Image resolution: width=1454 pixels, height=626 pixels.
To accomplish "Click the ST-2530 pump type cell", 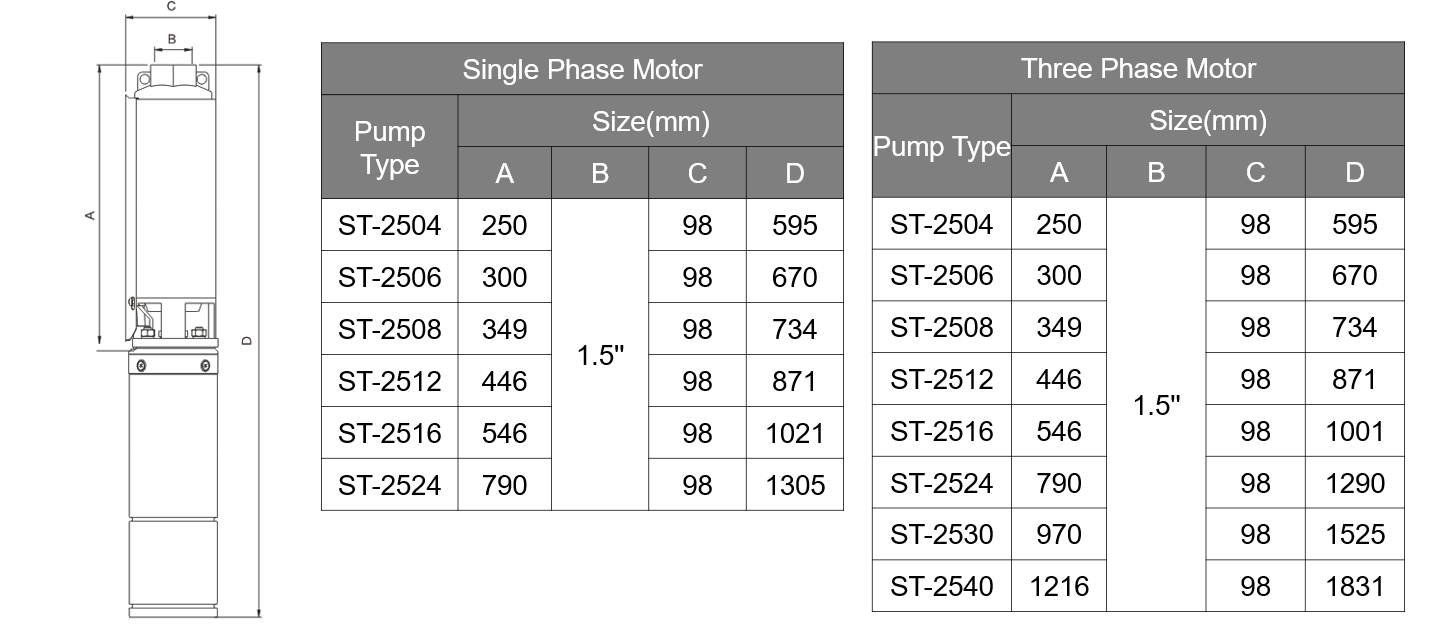I will (941, 534).
